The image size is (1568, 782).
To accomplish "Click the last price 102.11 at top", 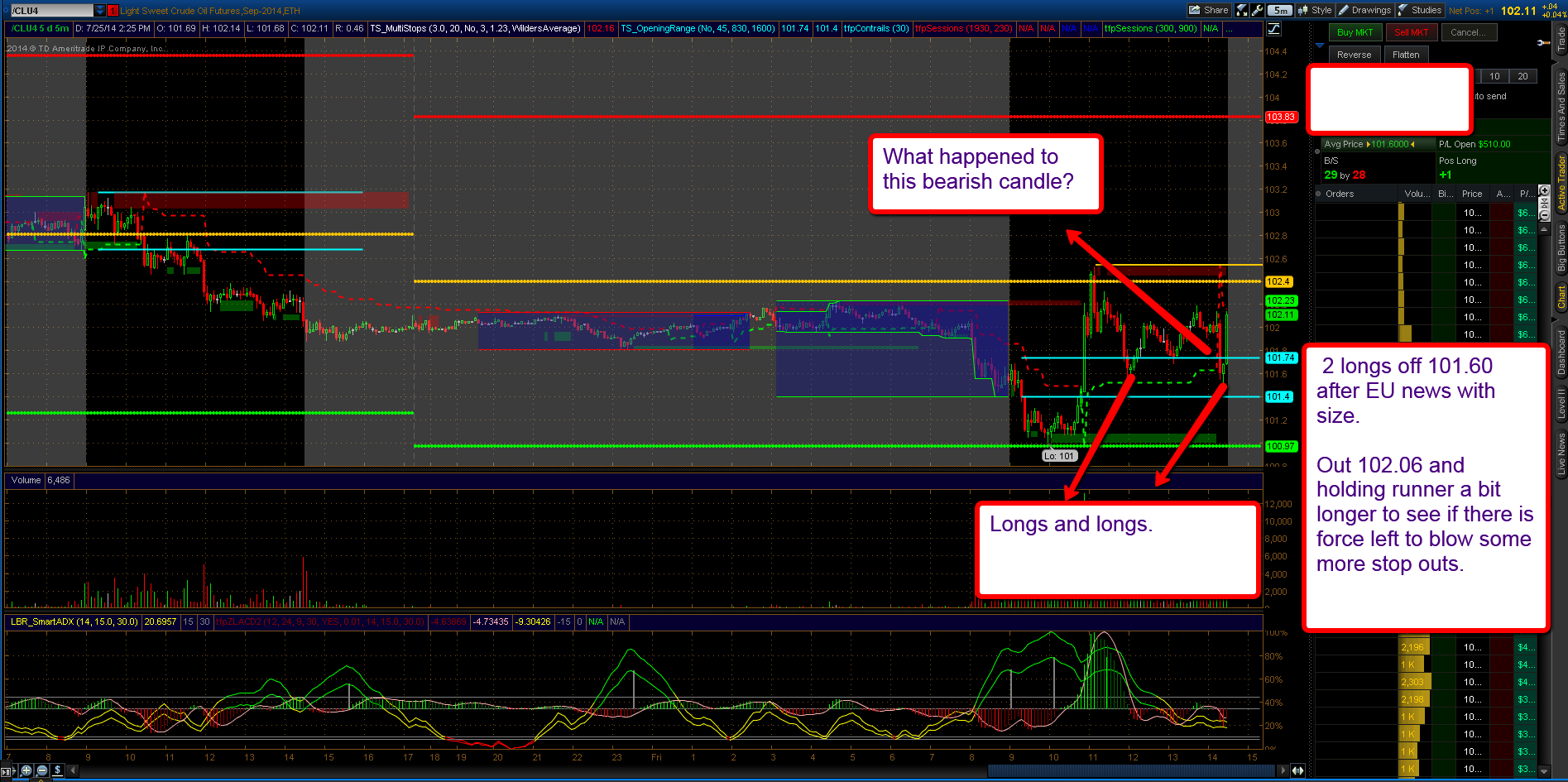I will pyautogui.click(x=1518, y=11).
